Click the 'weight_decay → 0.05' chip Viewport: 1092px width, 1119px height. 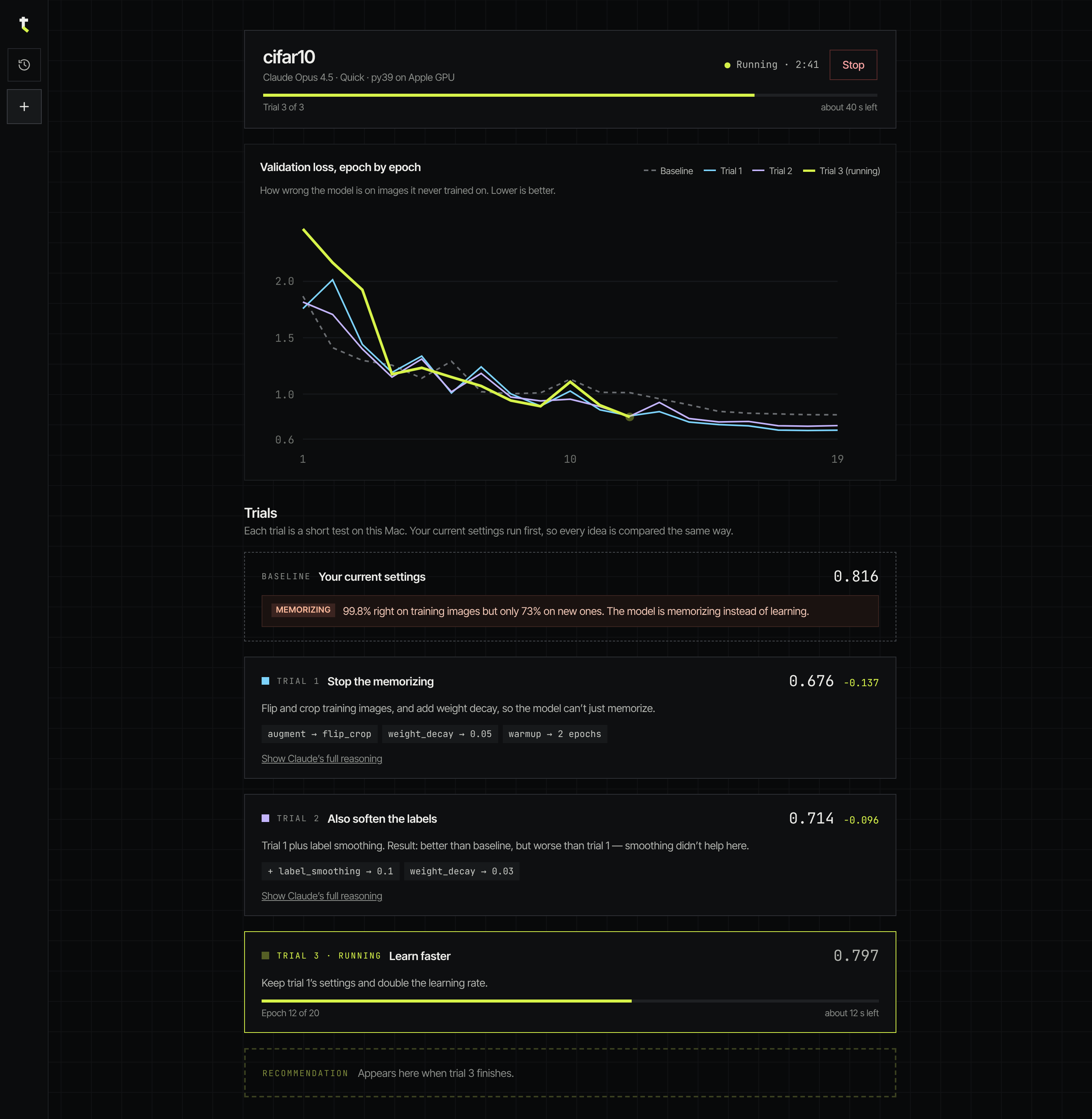tap(440, 734)
